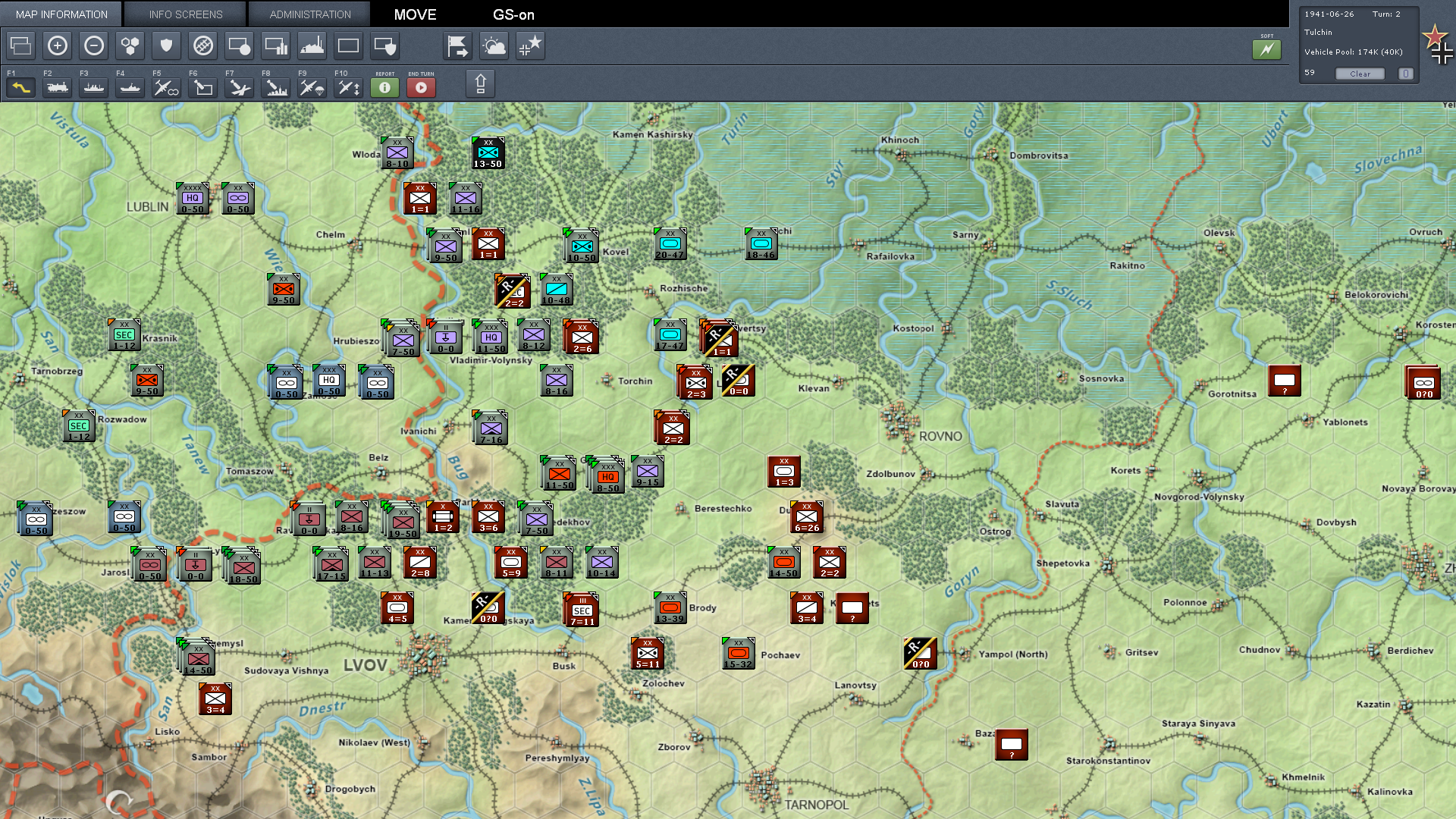This screenshot has height=819, width=1456.
Task: Select F1 ground move mode
Action: click(x=21, y=87)
